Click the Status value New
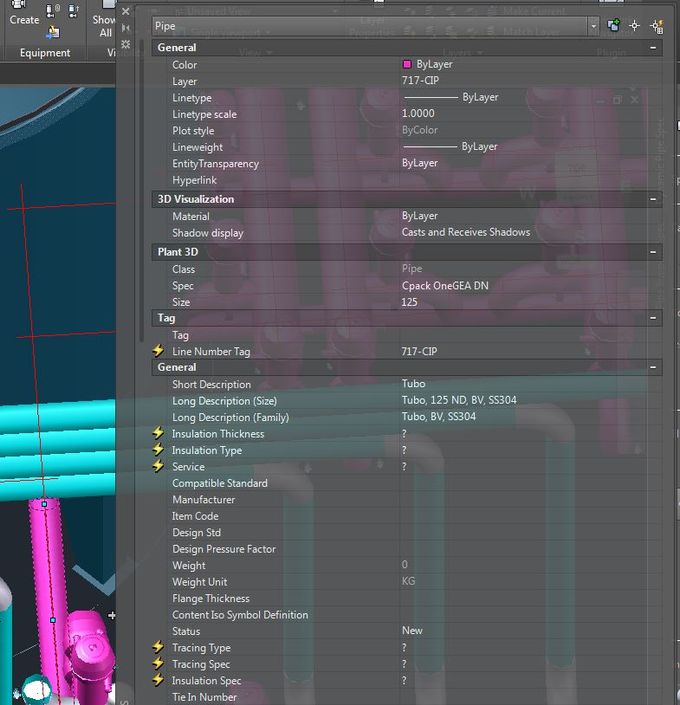This screenshot has height=705, width=680. pyautogui.click(x=412, y=630)
